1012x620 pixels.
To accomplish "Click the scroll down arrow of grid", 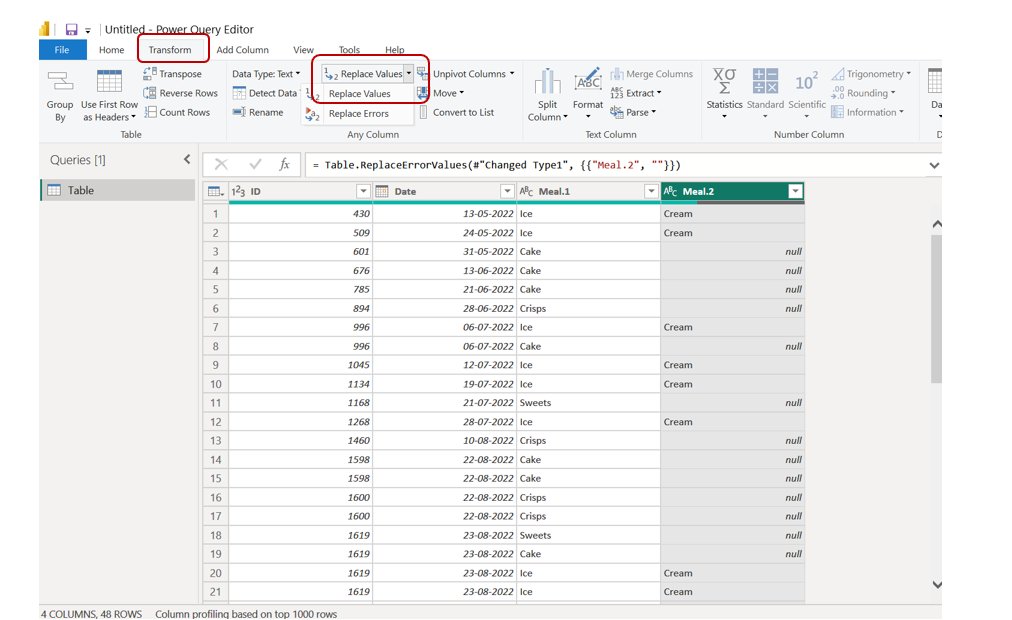I will click(937, 585).
